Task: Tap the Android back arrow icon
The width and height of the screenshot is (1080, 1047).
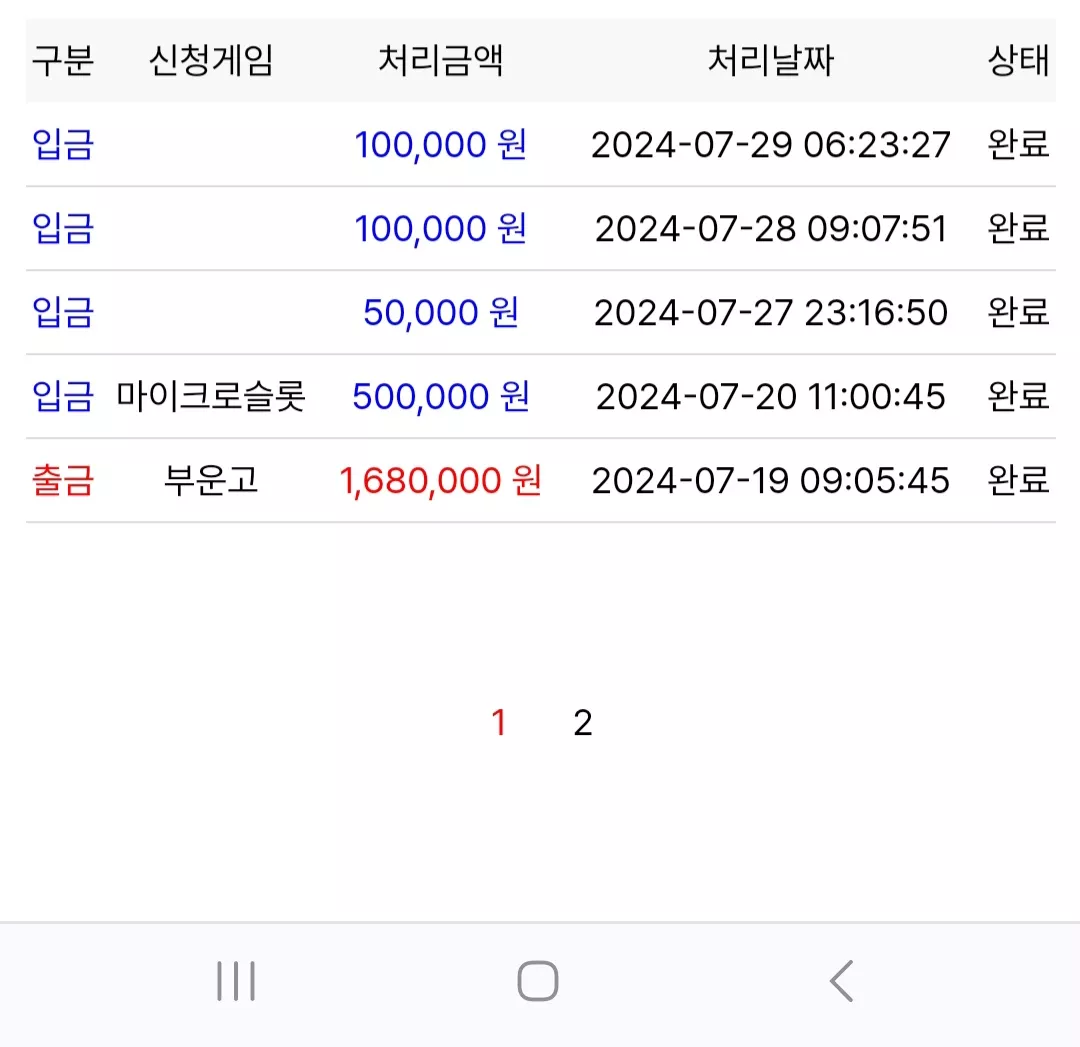Action: (841, 980)
